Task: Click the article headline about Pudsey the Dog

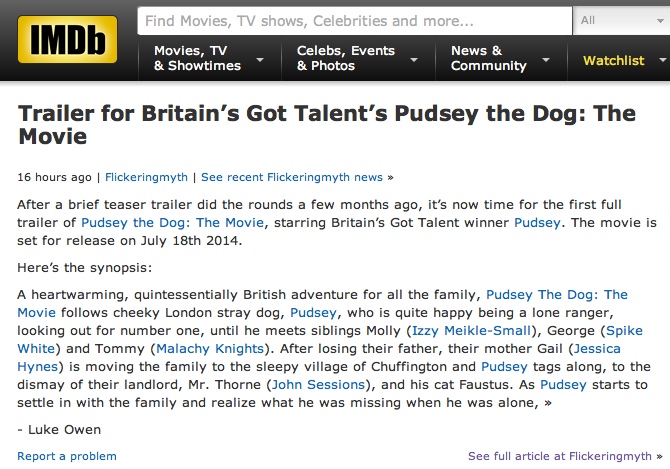Action: (327, 125)
